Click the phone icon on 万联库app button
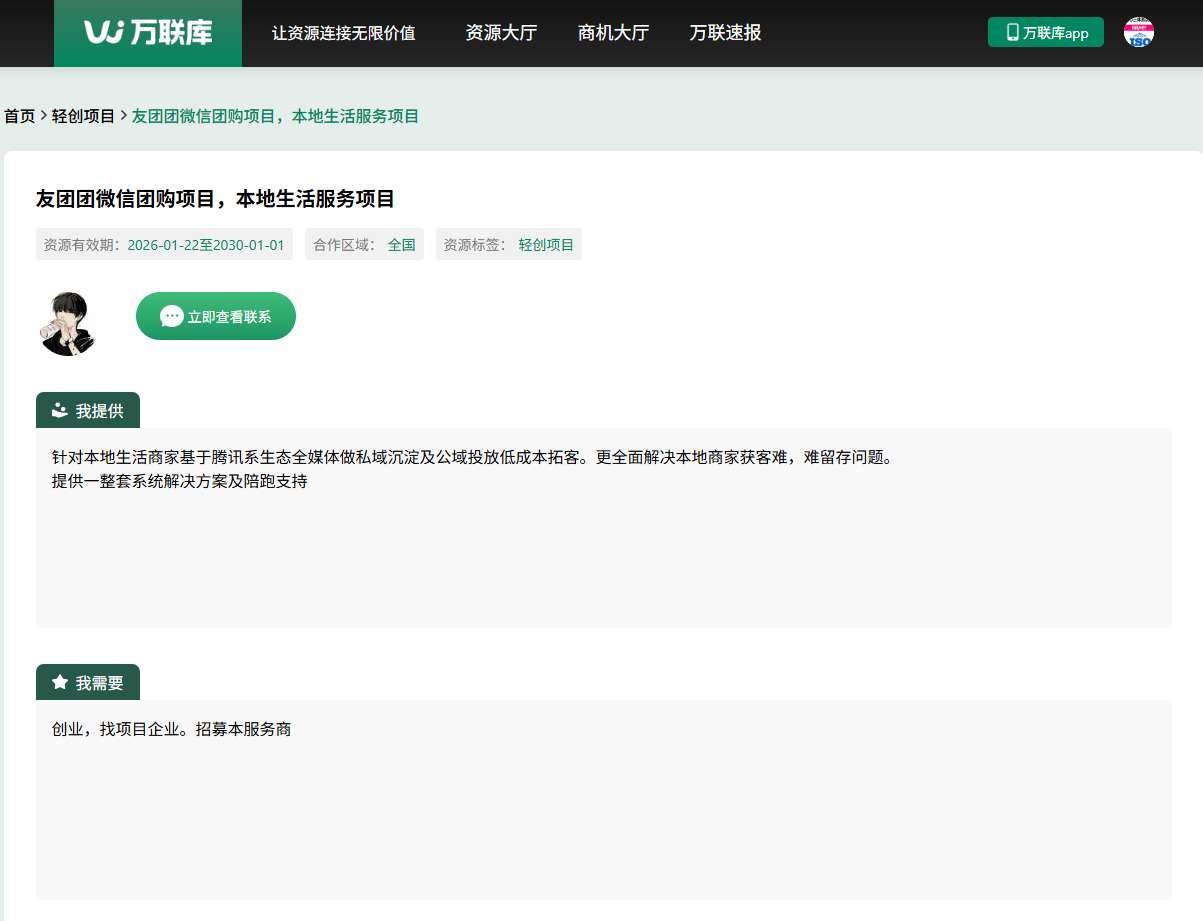 1012,32
